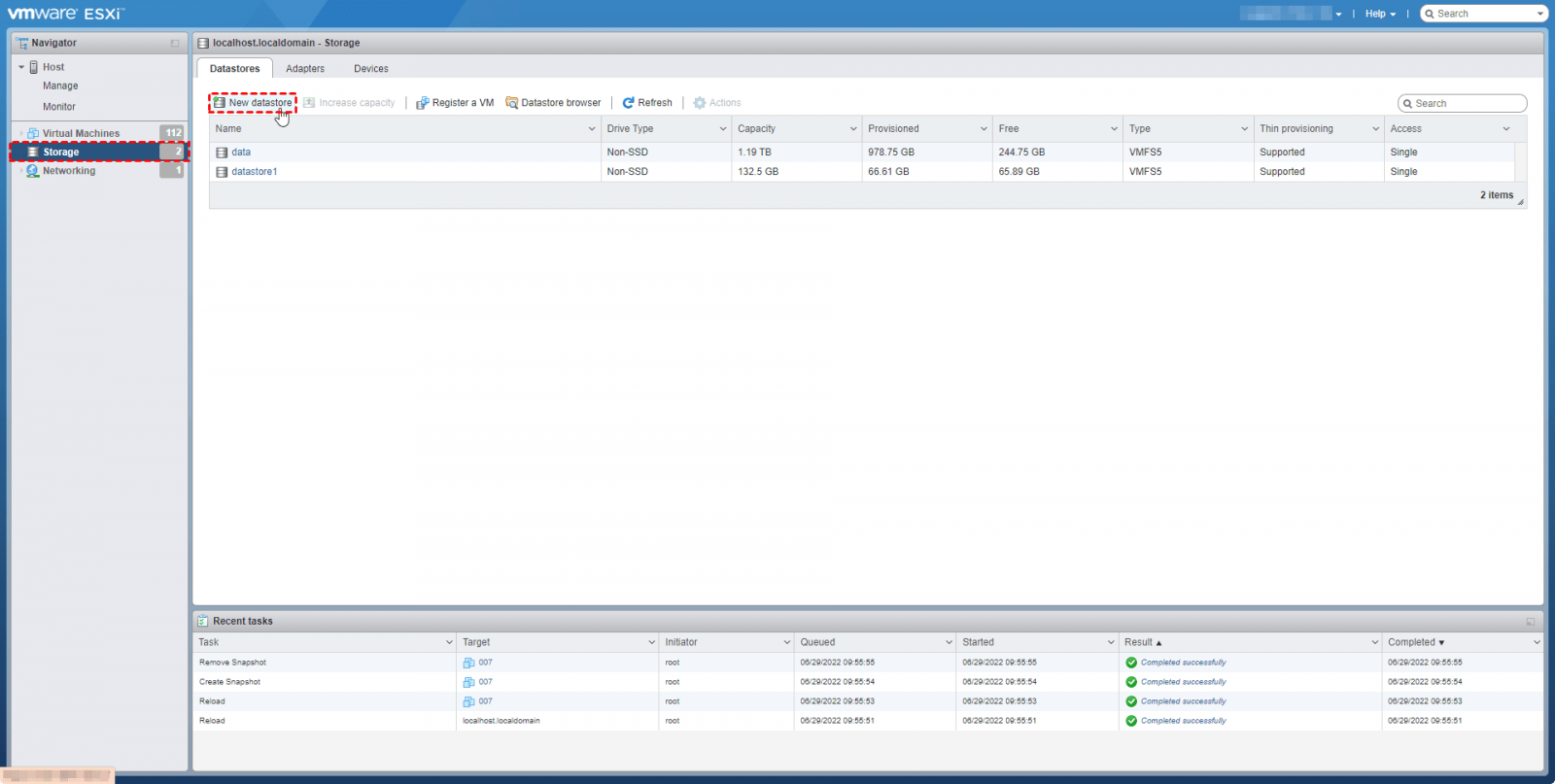Open the Name column dropdown arrow
Image resolution: width=1555 pixels, height=784 pixels.
pyautogui.click(x=592, y=129)
